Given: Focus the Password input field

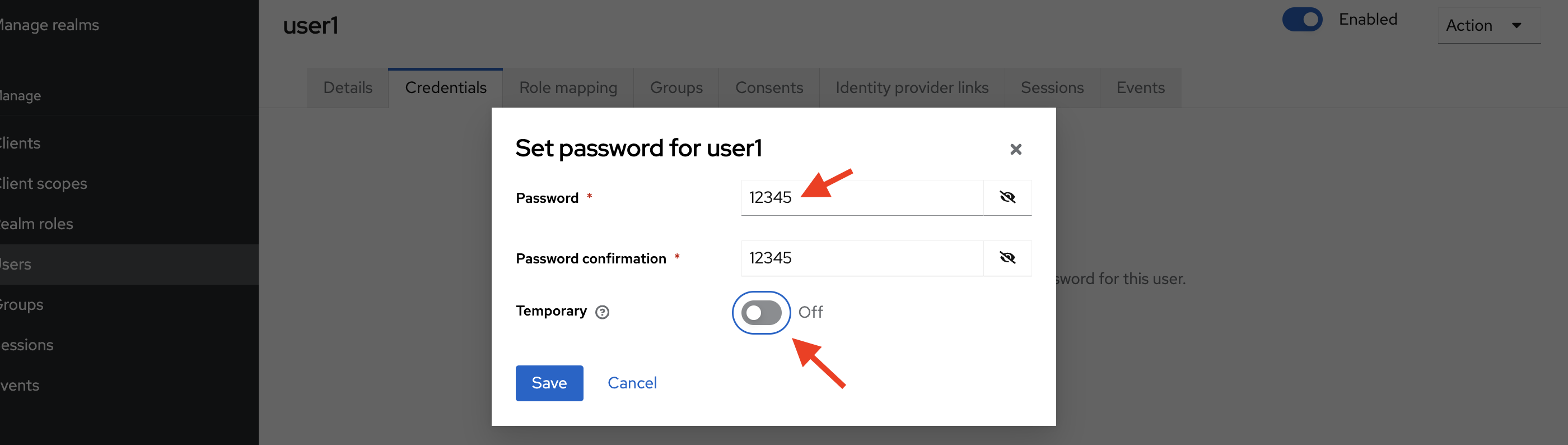Looking at the screenshot, I should [862, 197].
